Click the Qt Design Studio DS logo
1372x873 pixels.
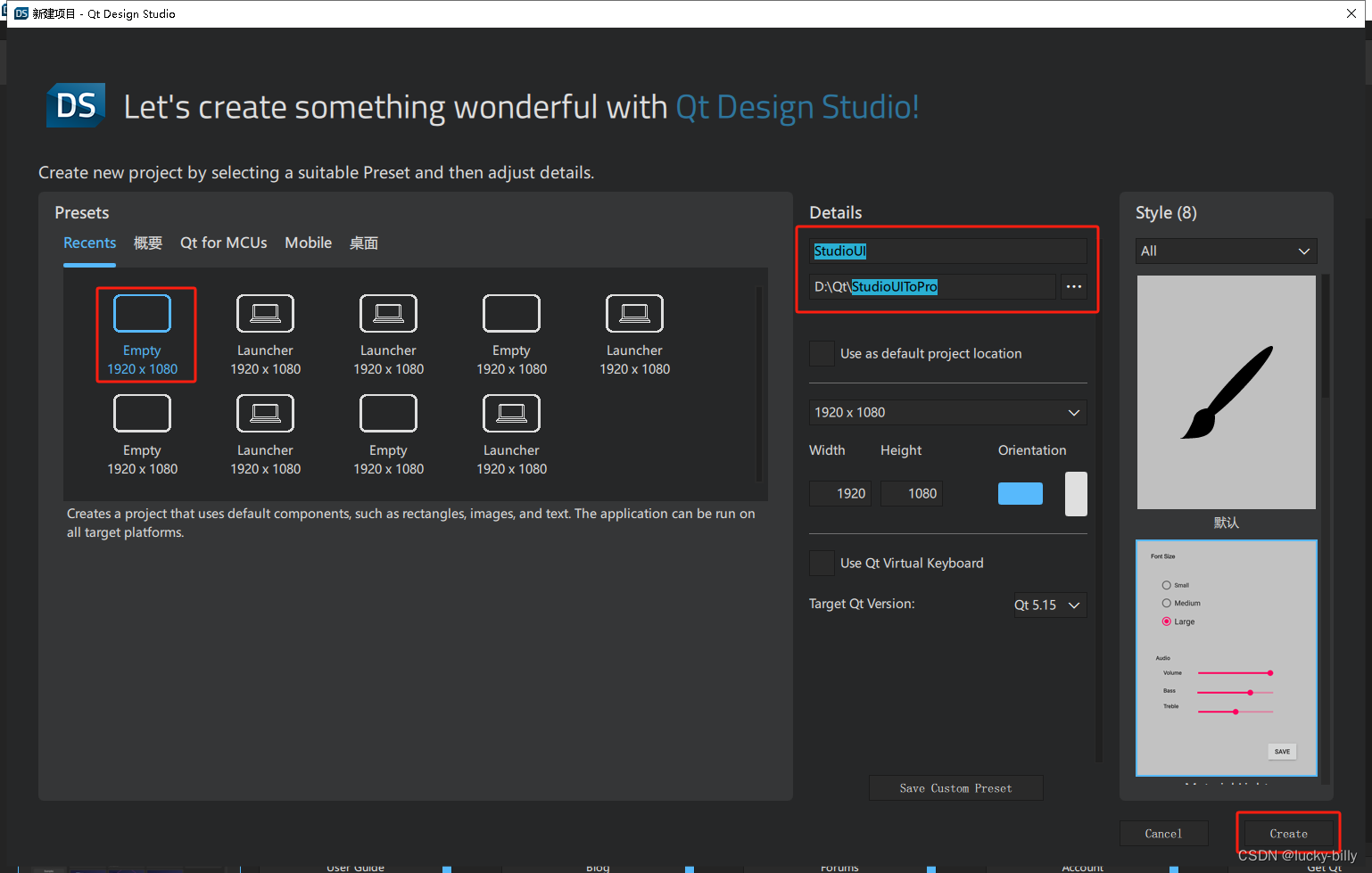(x=76, y=105)
